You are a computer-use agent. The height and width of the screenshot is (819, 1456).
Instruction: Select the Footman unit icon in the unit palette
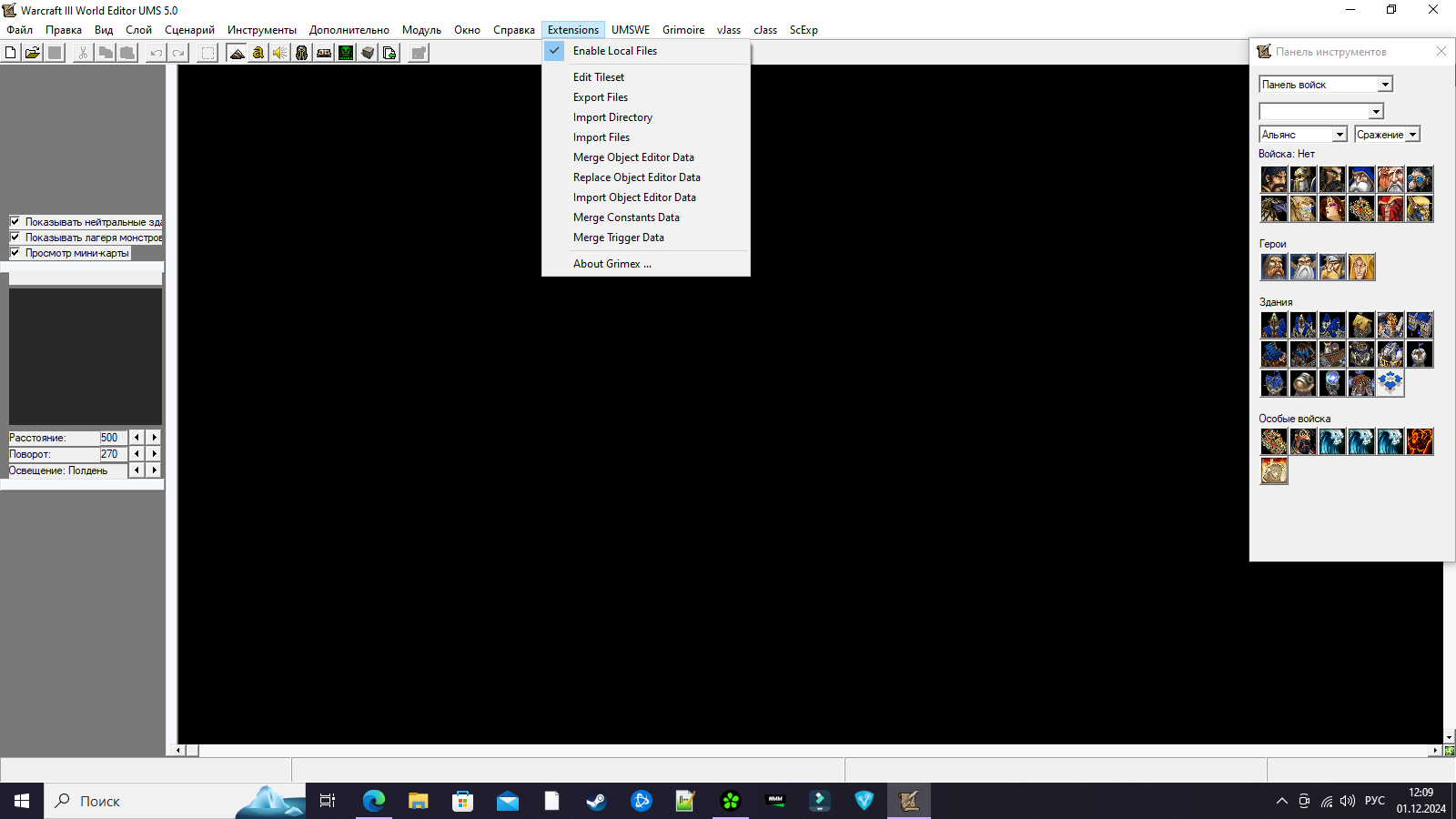[x=1303, y=179]
